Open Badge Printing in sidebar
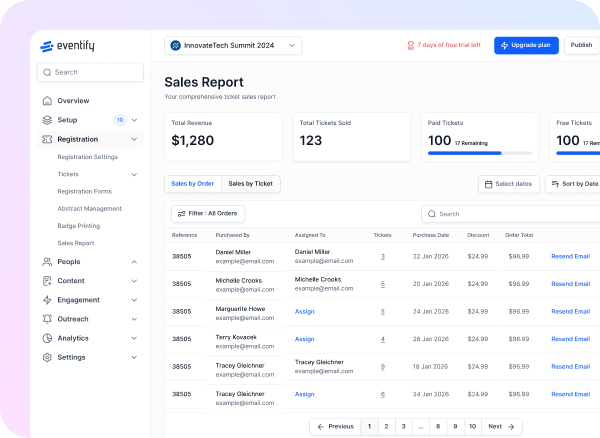This screenshot has width=600, height=438. point(79,226)
